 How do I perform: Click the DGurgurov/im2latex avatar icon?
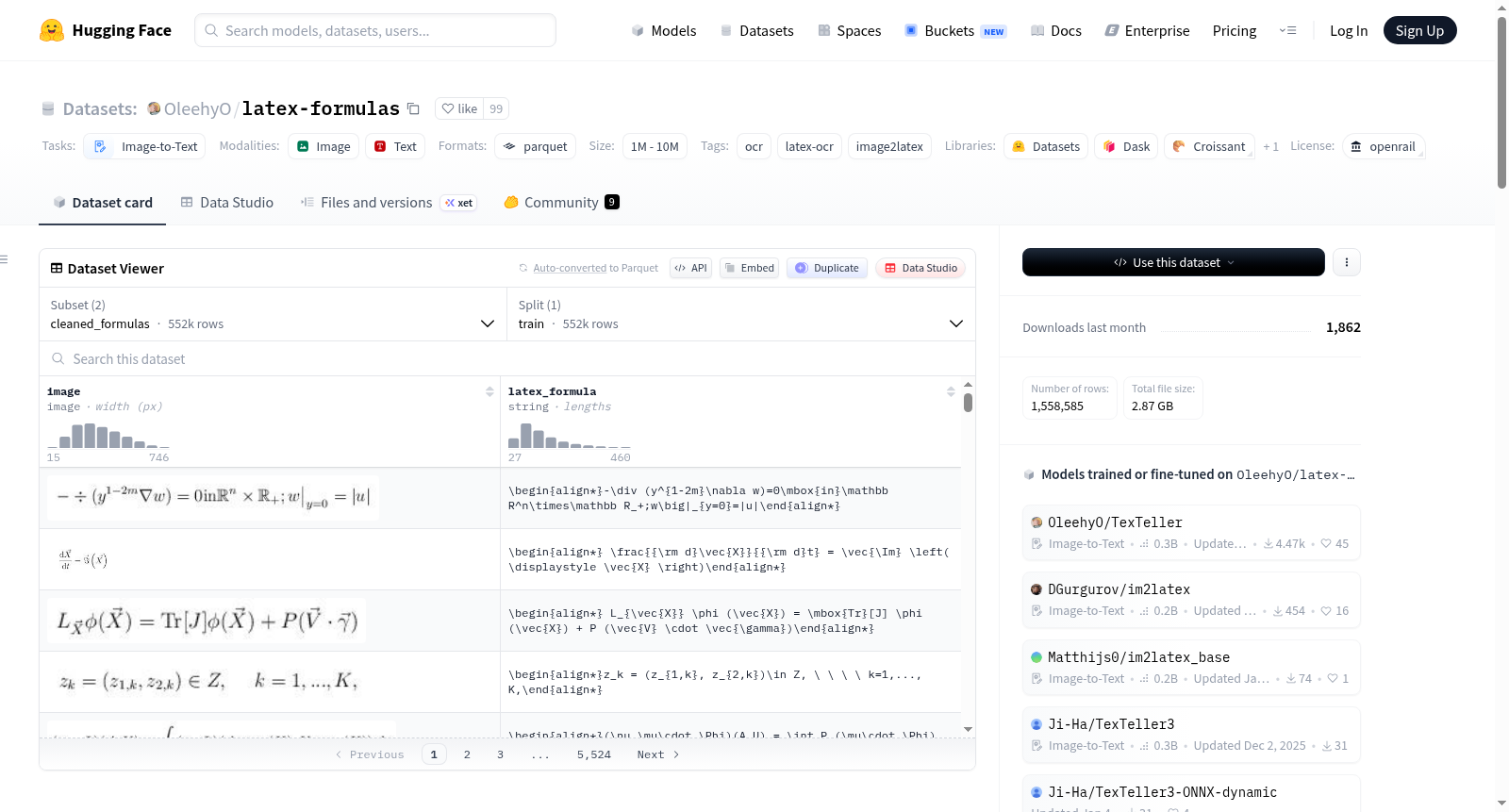tap(1036, 589)
